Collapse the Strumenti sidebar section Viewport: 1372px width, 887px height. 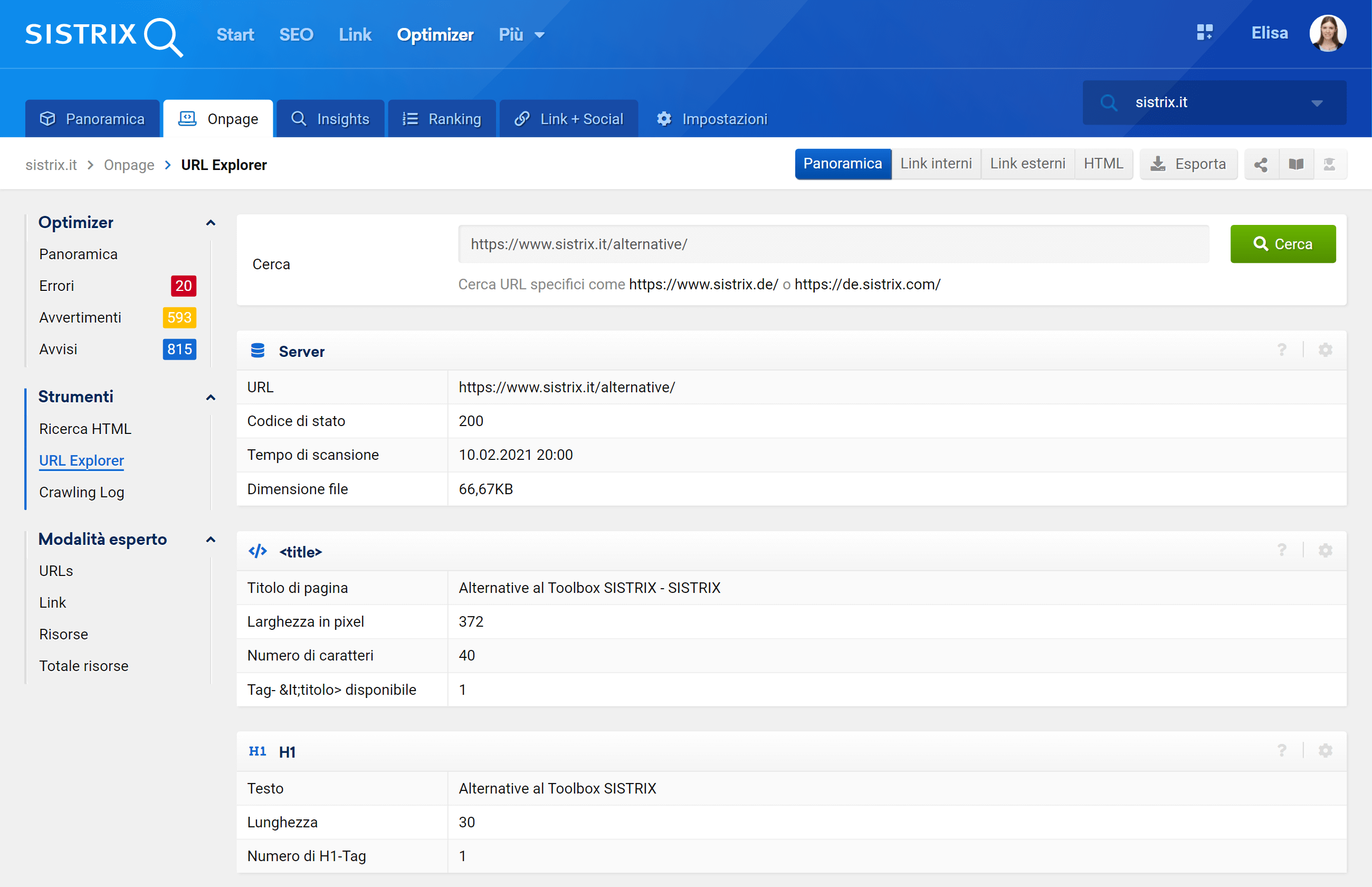[x=211, y=398]
